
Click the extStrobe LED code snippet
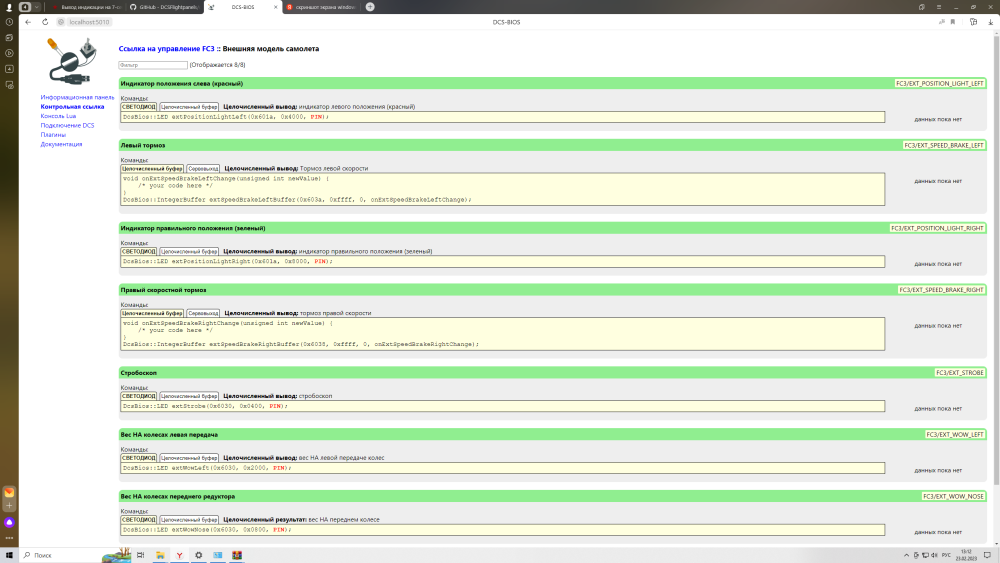[503, 406]
